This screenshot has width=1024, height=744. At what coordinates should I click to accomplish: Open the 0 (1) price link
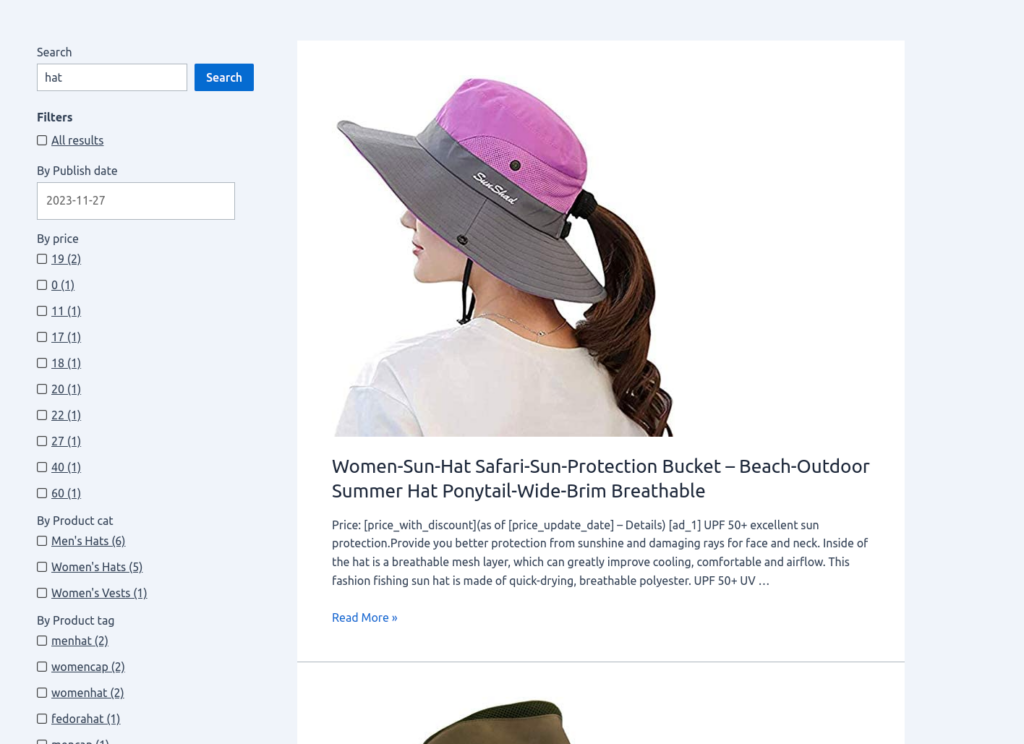[63, 285]
